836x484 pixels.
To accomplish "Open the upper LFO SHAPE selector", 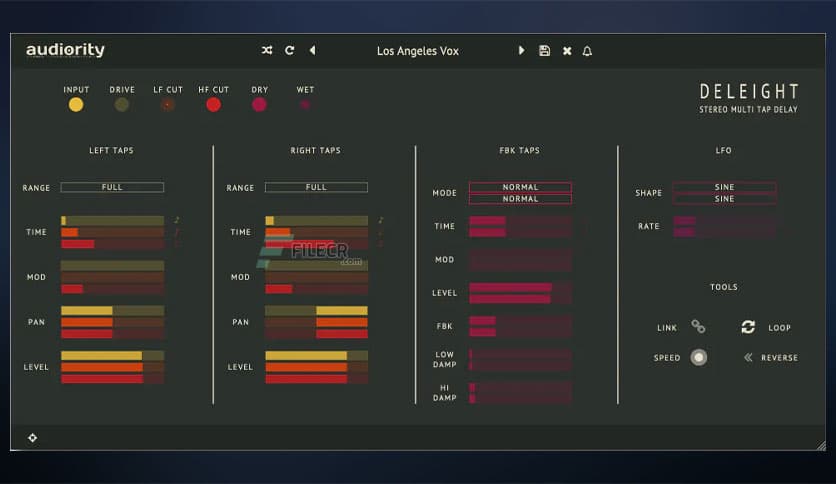I will (724, 187).
